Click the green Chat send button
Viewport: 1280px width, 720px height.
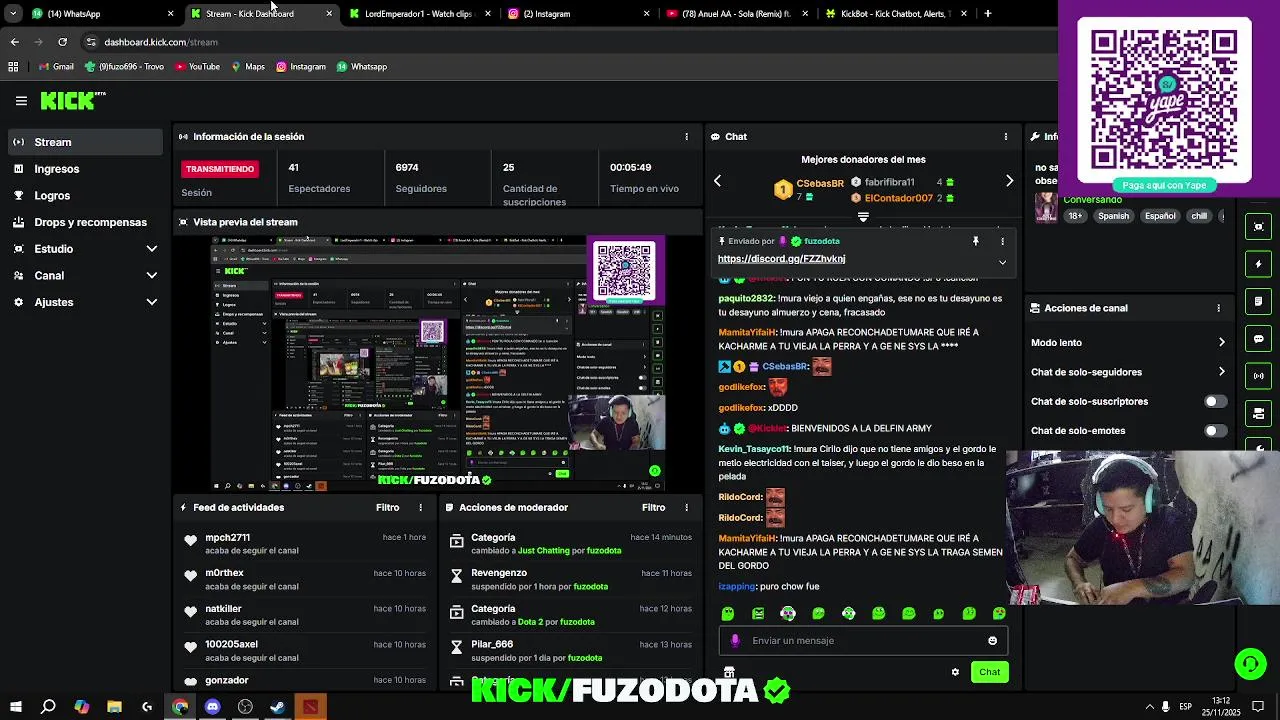(x=989, y=672)
